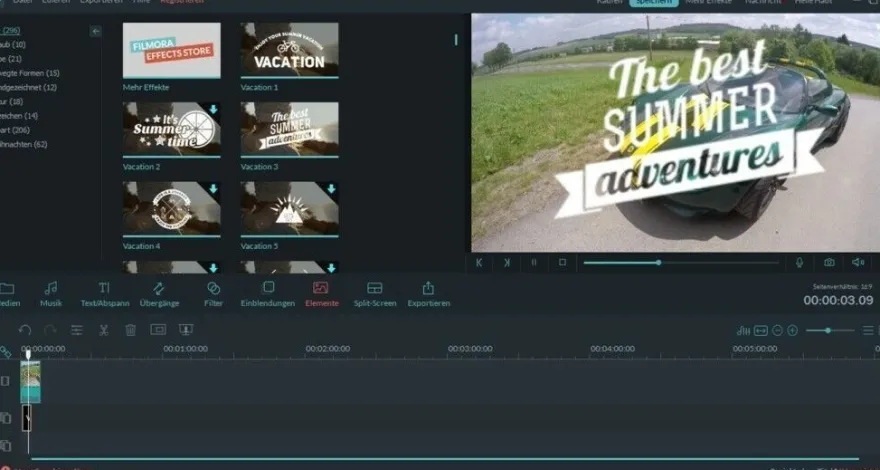Screen dimensions: 880x470
Task: Select the Vacation 5 element thumbnail
Action: tap(290, 209)
